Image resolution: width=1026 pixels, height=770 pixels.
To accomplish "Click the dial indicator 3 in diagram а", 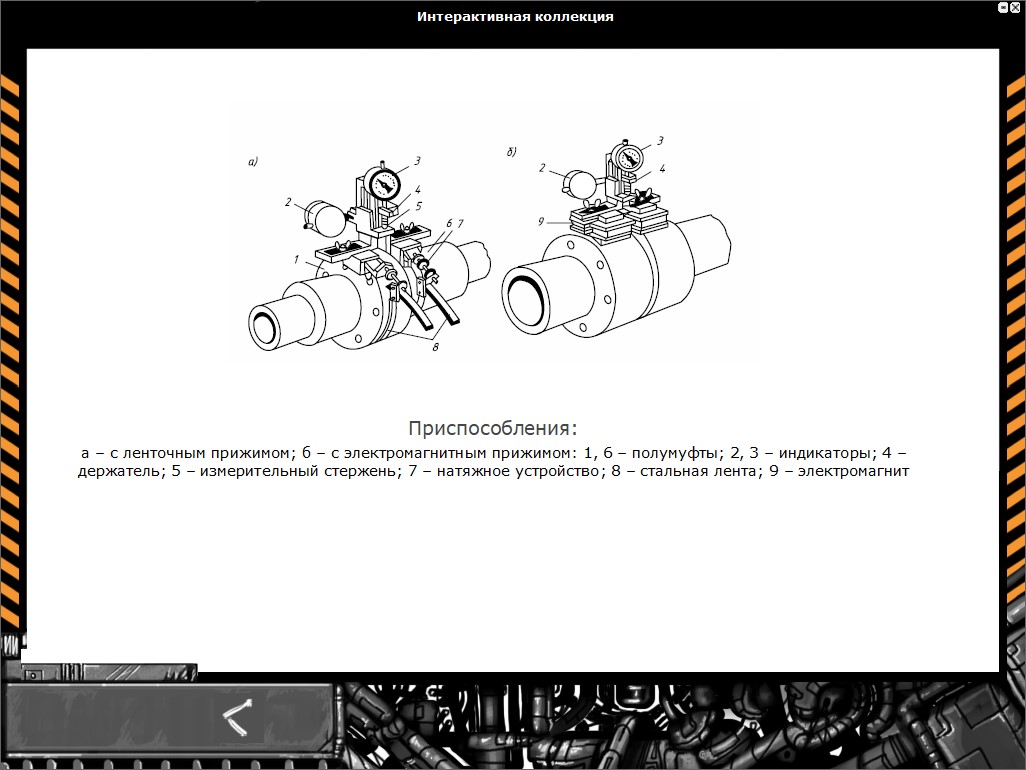I will [x=384, y=185].
